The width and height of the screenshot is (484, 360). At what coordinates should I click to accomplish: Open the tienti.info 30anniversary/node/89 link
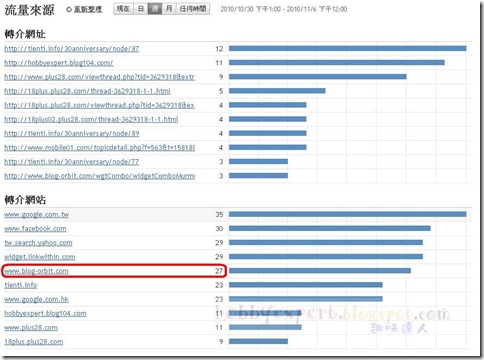point(72,133)
